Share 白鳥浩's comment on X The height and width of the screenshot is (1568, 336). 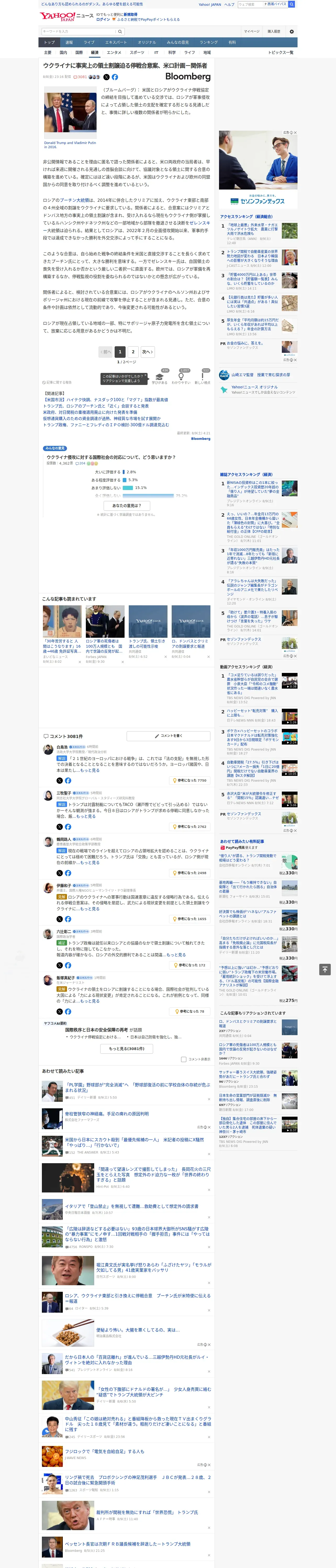[x=59, y=780]
